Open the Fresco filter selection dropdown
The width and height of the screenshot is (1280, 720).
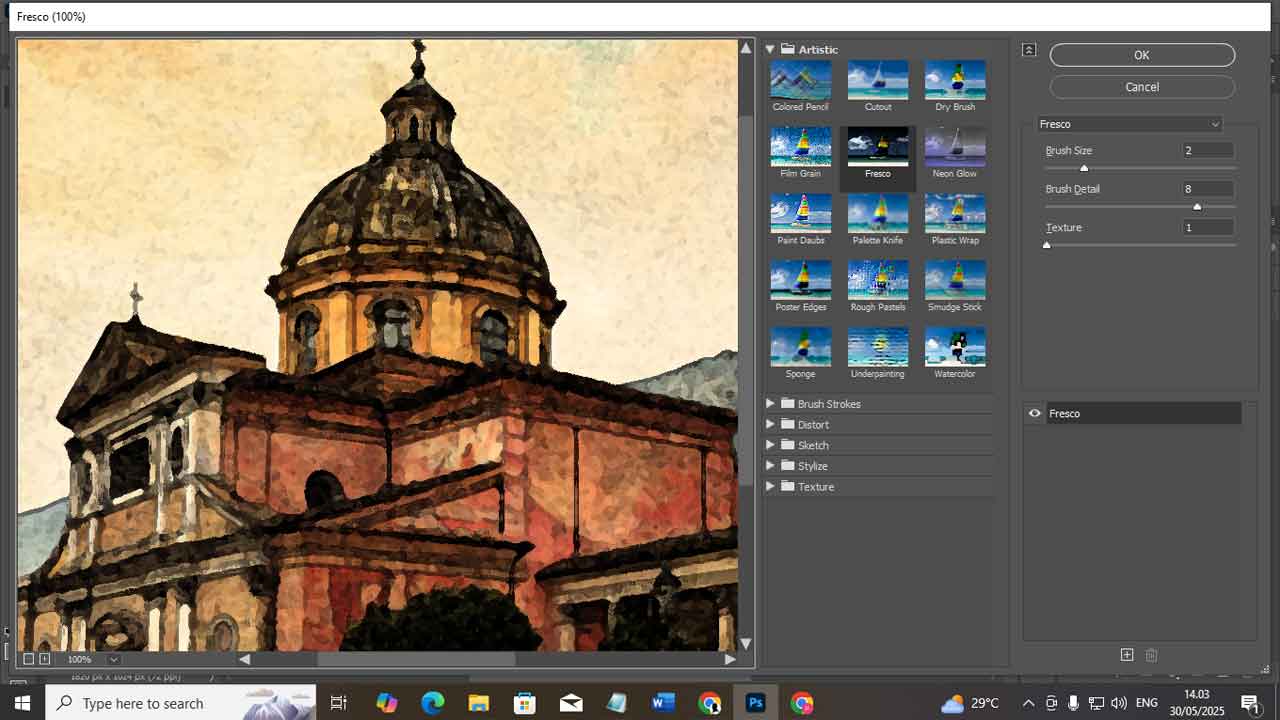pyautogui.click(x=1129, y=124)
